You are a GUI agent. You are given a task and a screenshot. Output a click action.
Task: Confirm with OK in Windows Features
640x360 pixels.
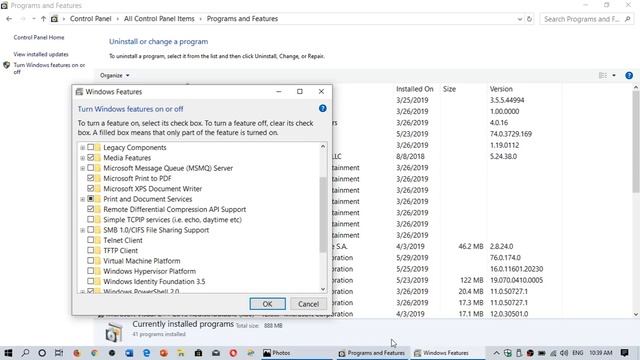(x=267, y=304)
